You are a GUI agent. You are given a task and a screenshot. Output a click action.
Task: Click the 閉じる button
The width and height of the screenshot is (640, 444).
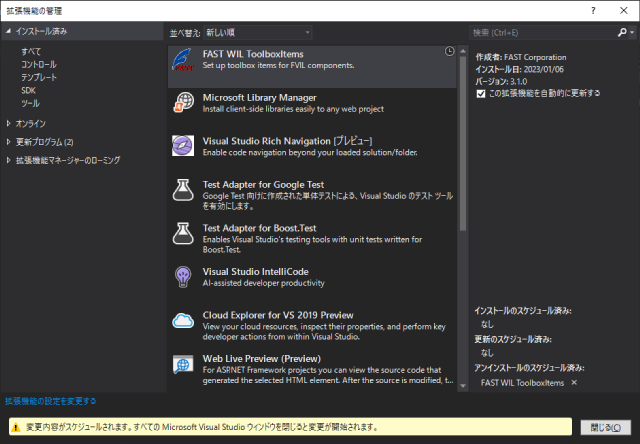[606, 428]
